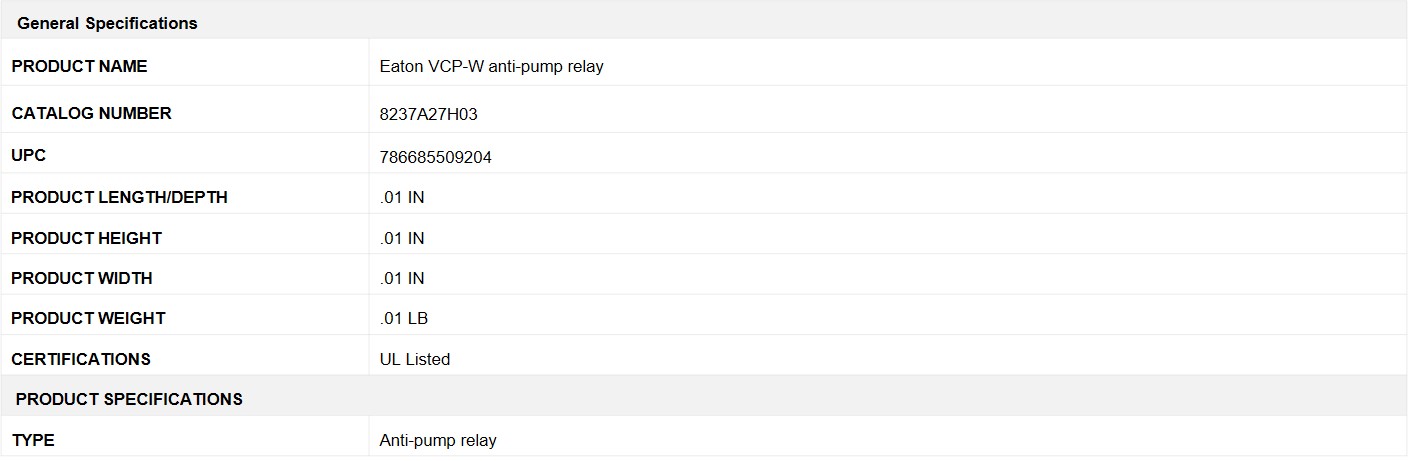This screenshot has height=461, width=1408.
Task: Select the UL Listed certification value
Action: (x=415, y=360)
